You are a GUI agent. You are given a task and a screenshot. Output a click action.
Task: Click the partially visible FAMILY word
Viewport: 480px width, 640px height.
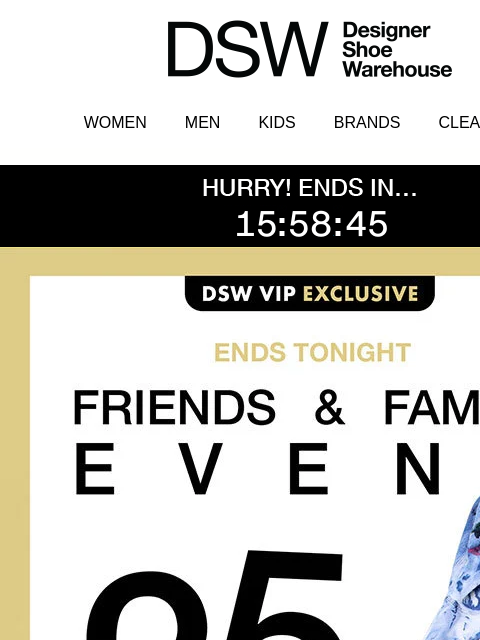(432, 407)
